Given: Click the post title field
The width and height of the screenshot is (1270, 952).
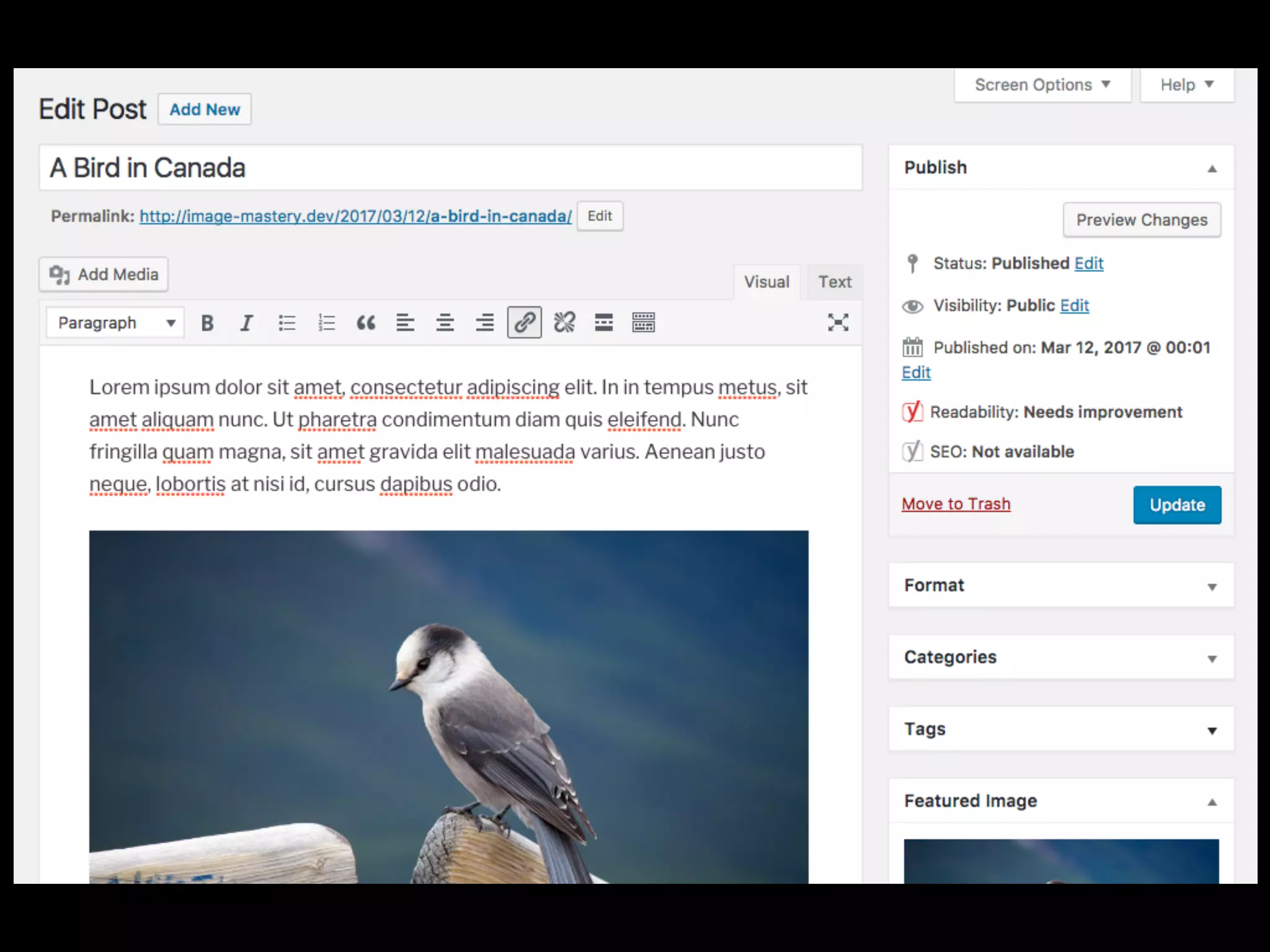Looking at the screenshot, I should 450,168.
